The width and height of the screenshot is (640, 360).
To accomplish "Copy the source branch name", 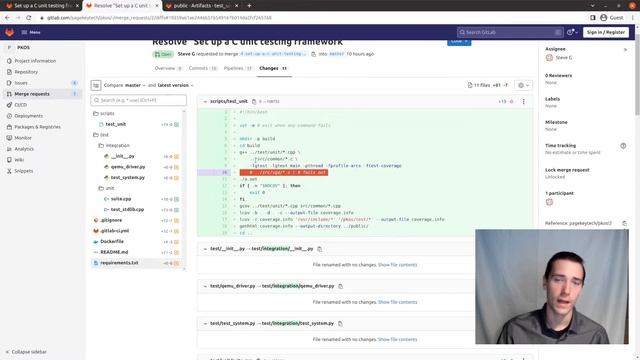I will (x=313, y=54).
